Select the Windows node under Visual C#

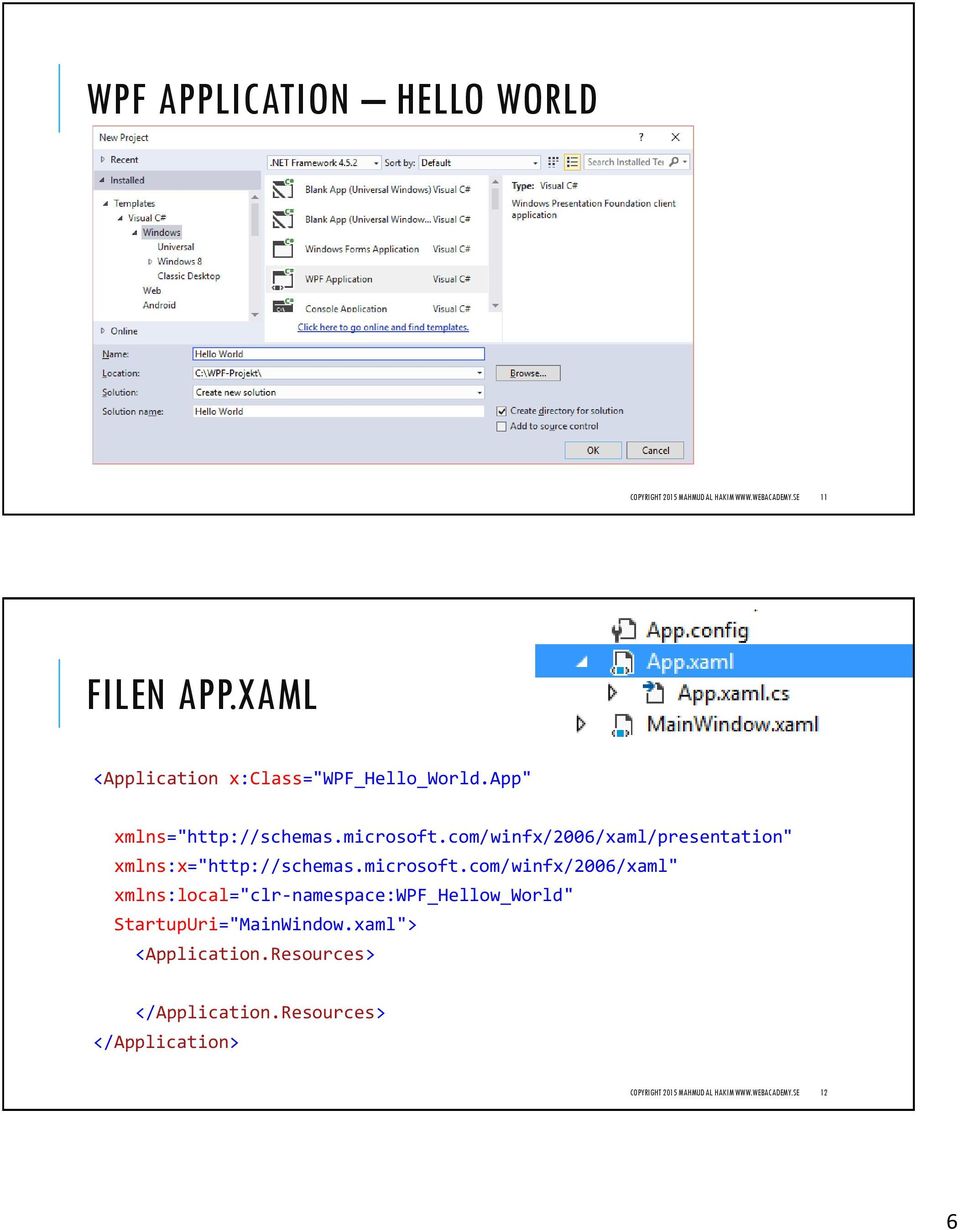click(161, 233)
